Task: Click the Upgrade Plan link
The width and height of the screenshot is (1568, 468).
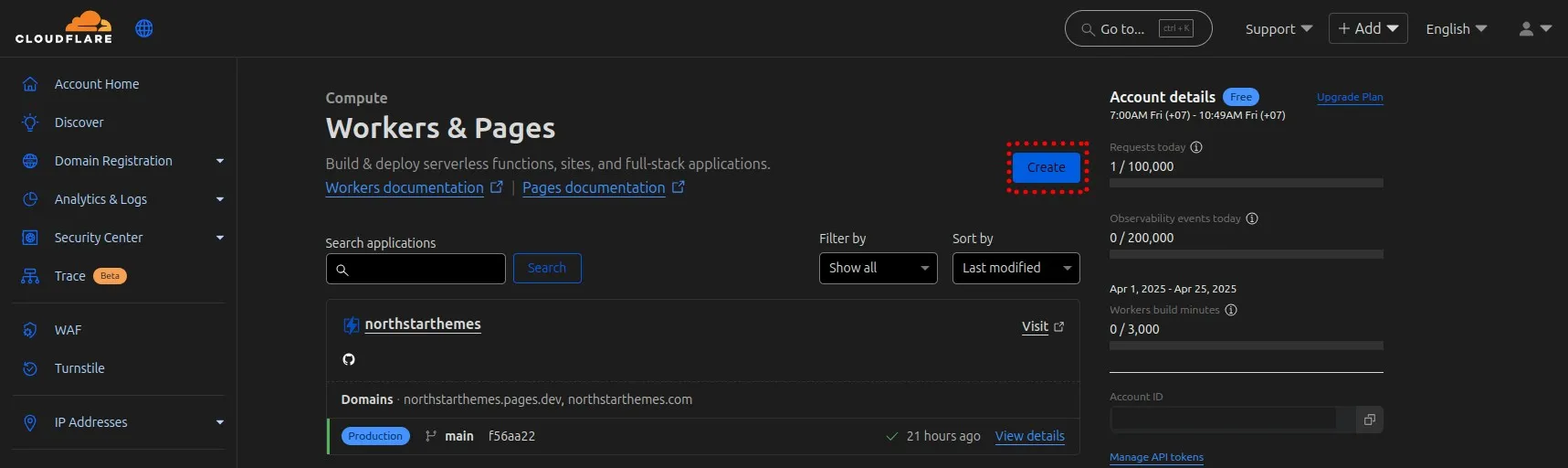Action: click(1350, 97)
